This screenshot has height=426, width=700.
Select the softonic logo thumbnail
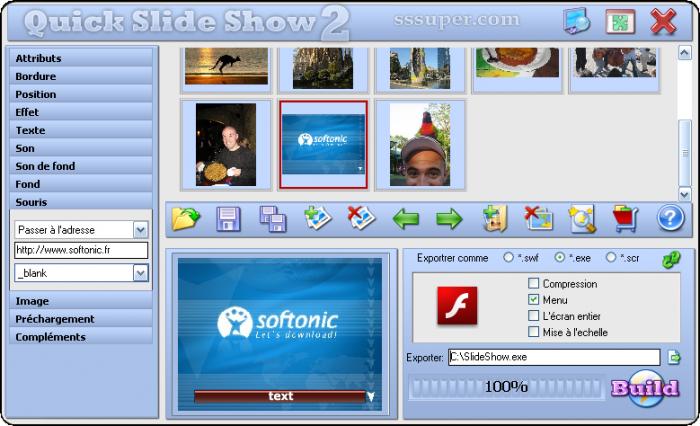tap(323, 144)
